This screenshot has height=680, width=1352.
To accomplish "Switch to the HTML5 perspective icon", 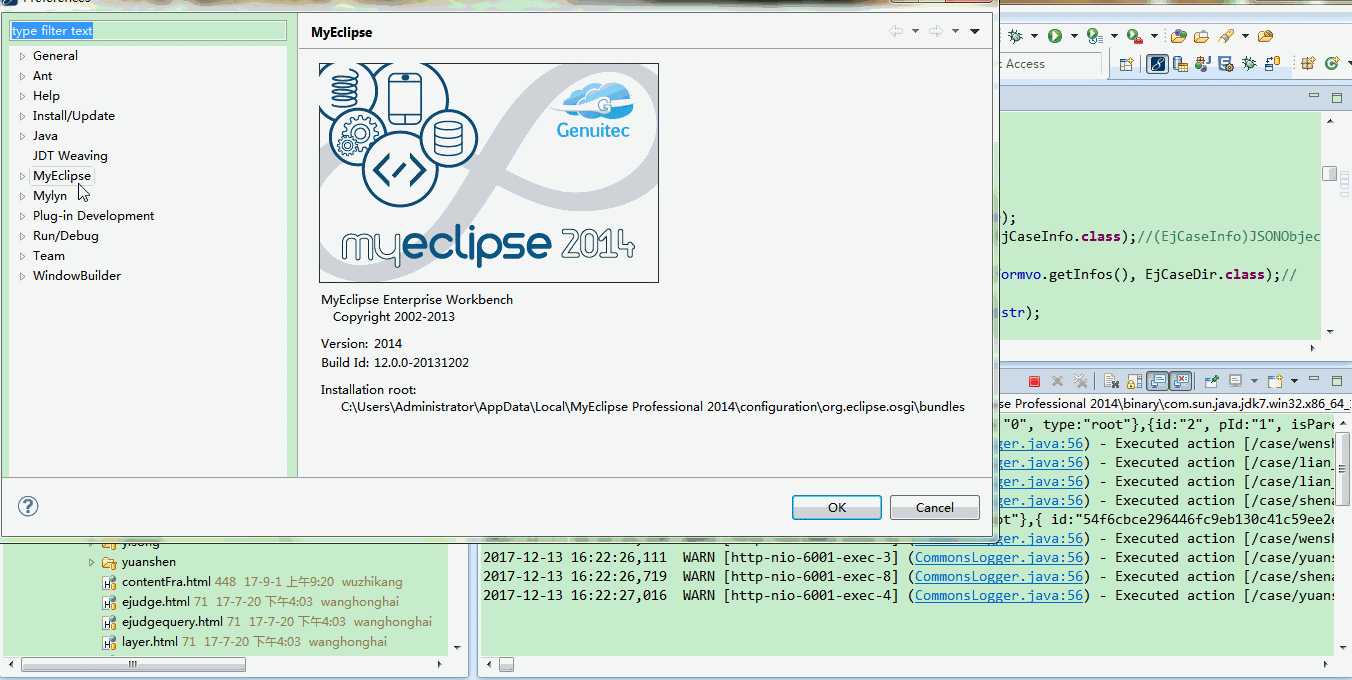I will click(x=1226, y=64).
